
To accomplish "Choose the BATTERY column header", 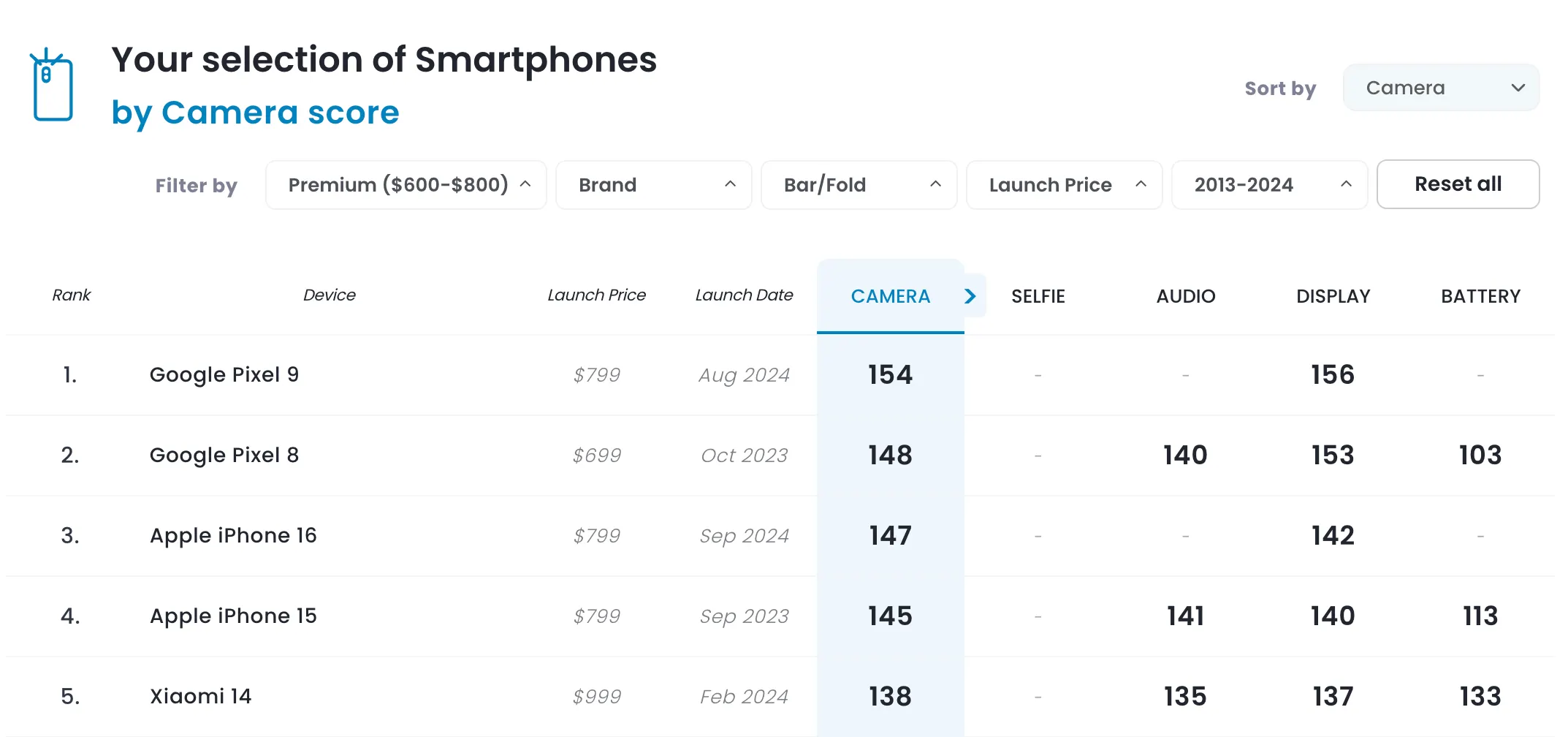I will click(x=1481, y=296).
